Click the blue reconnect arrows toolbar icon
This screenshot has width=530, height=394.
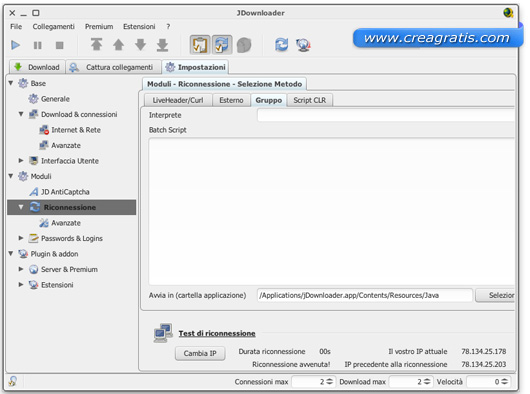pyautogui.click(x=282, y=45)
